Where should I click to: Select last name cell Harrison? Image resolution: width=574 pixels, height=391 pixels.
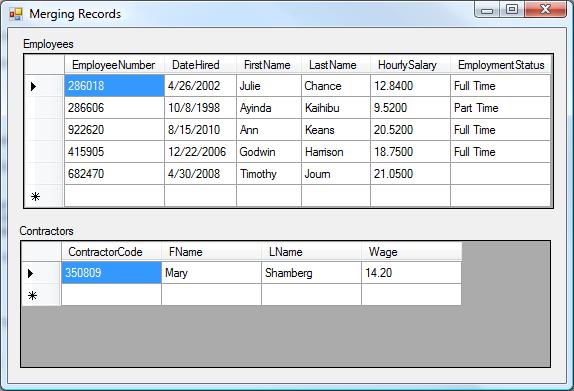(336, 152)
